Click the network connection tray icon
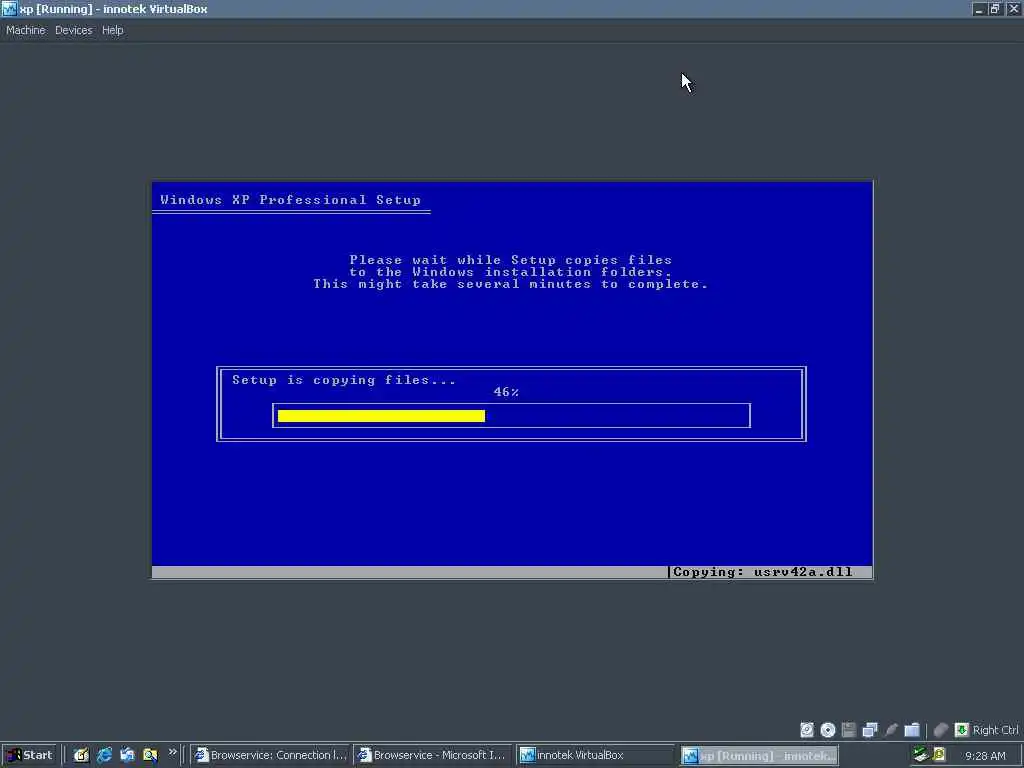The image size is (1024, 768). click(920, 755)
